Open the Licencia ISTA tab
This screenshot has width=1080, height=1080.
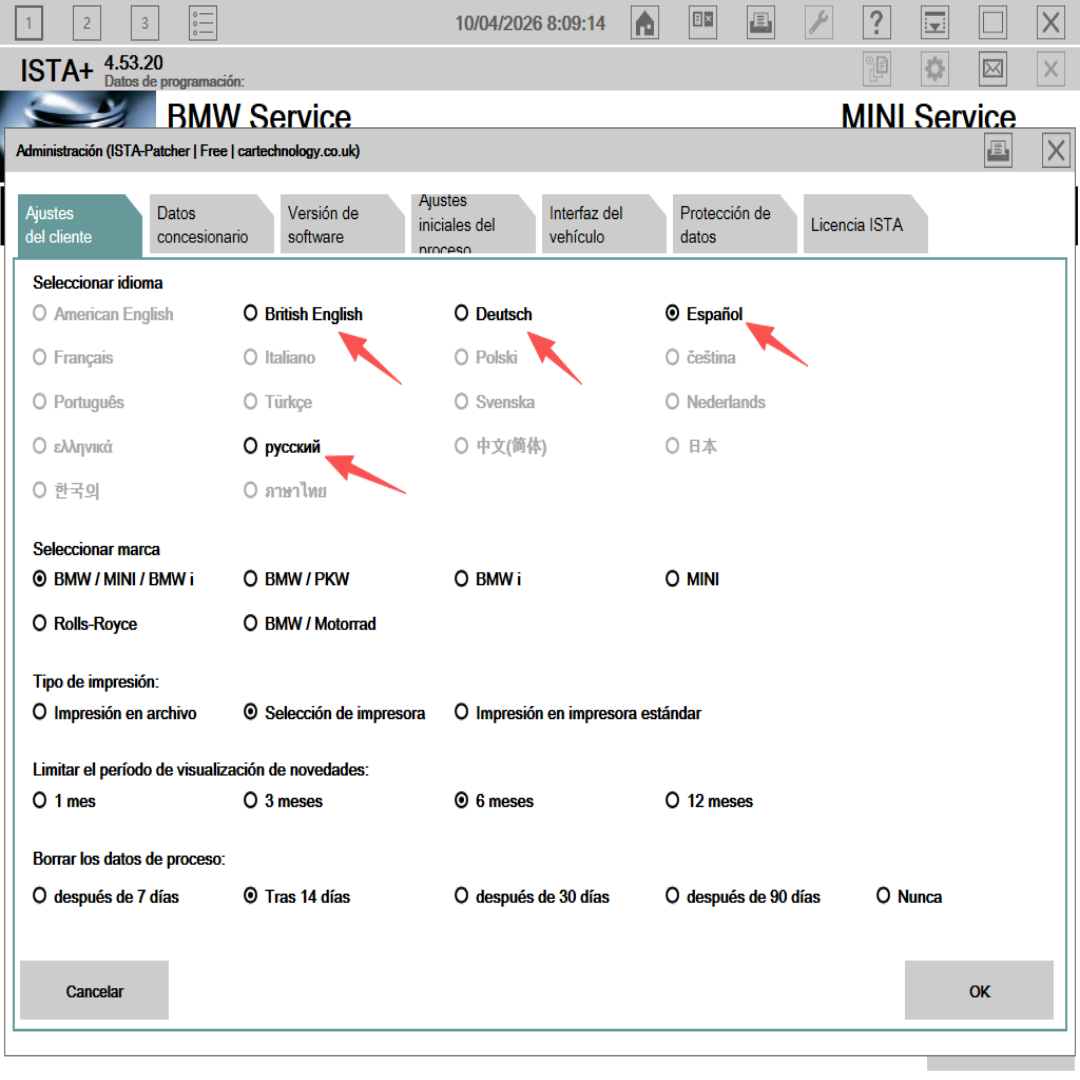click(x=865, y=225)
